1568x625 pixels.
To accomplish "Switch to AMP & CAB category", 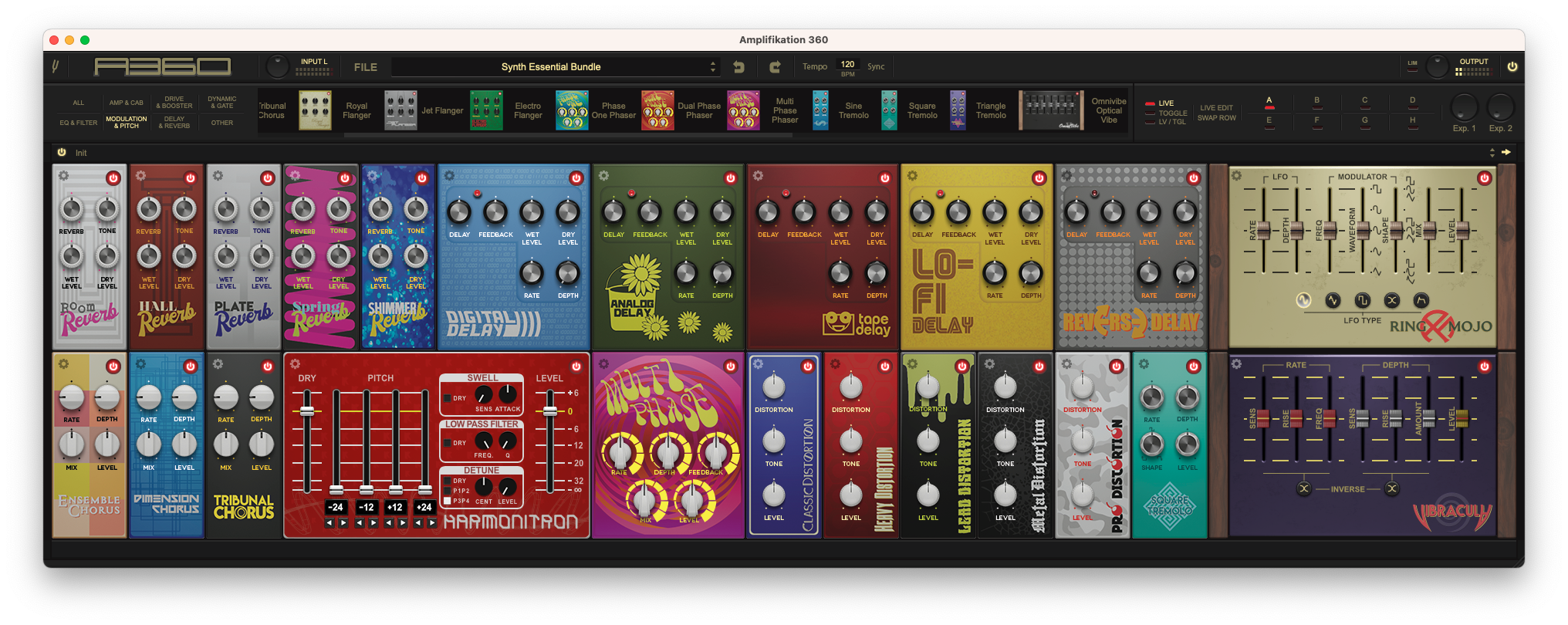I will coord(126,103).
